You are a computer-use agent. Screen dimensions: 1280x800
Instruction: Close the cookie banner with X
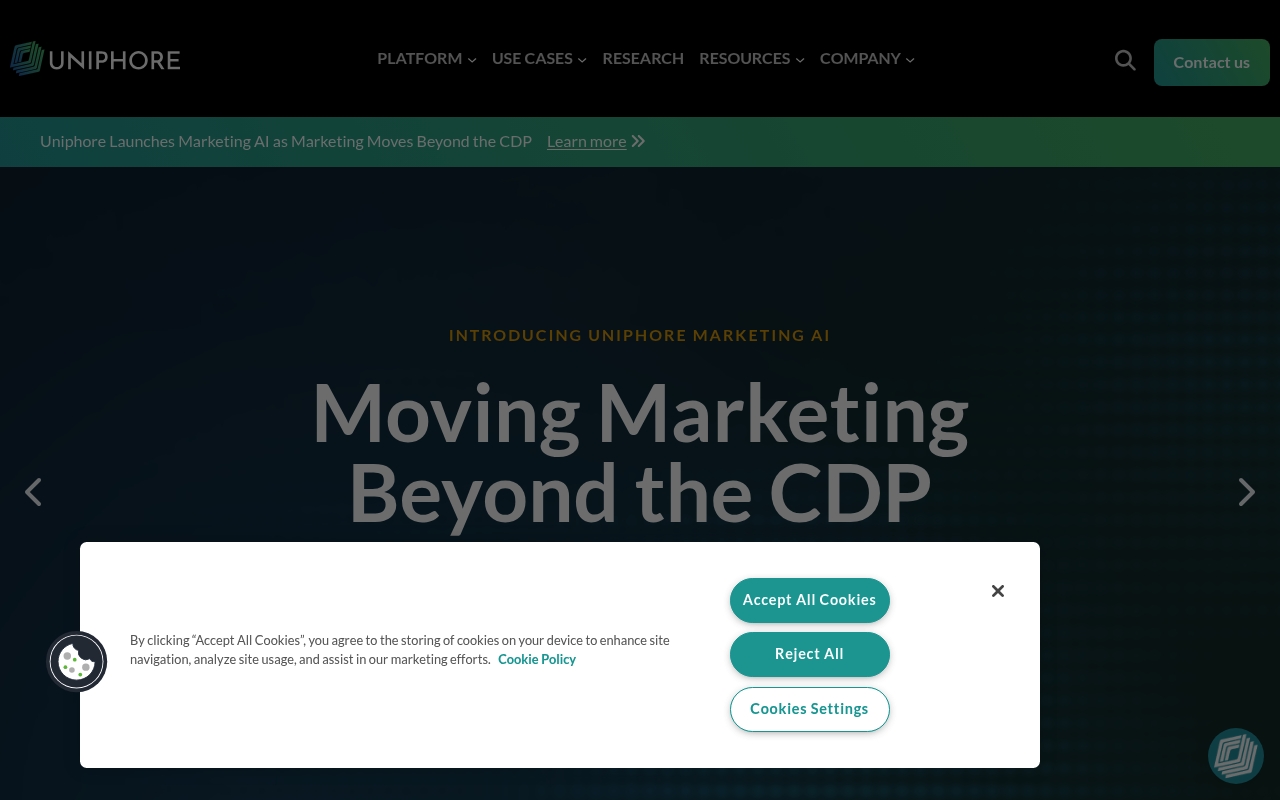(998, 591)
